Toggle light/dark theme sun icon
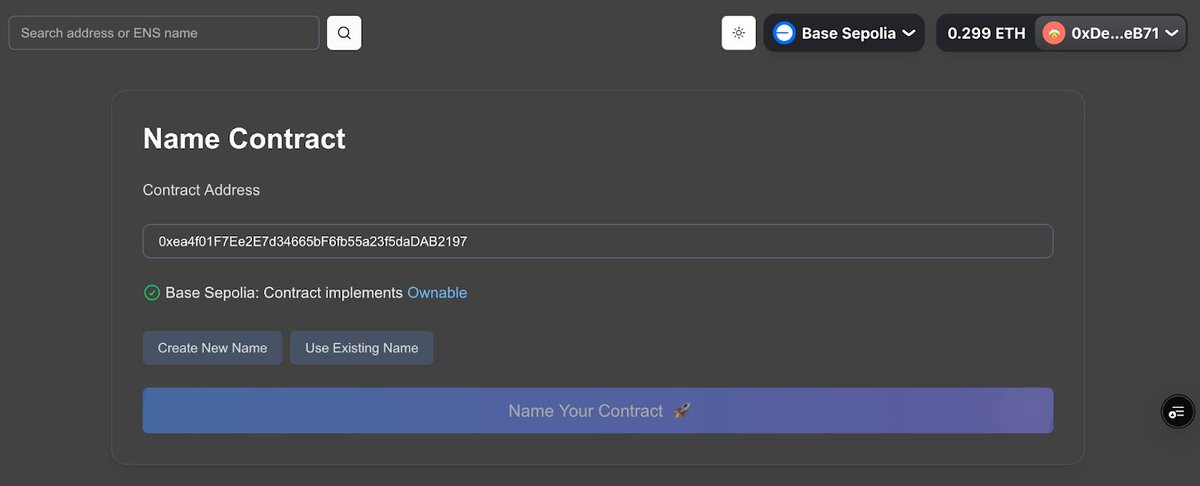The width and height of the screenshot is (1200, 486). pyautogui.click(x=738, y=33)
